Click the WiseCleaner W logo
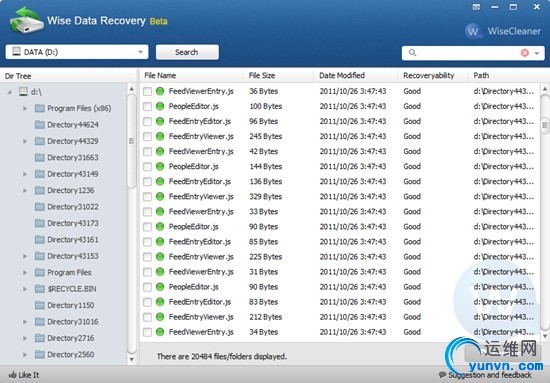550x383 pixels. [x=473, y=31]
